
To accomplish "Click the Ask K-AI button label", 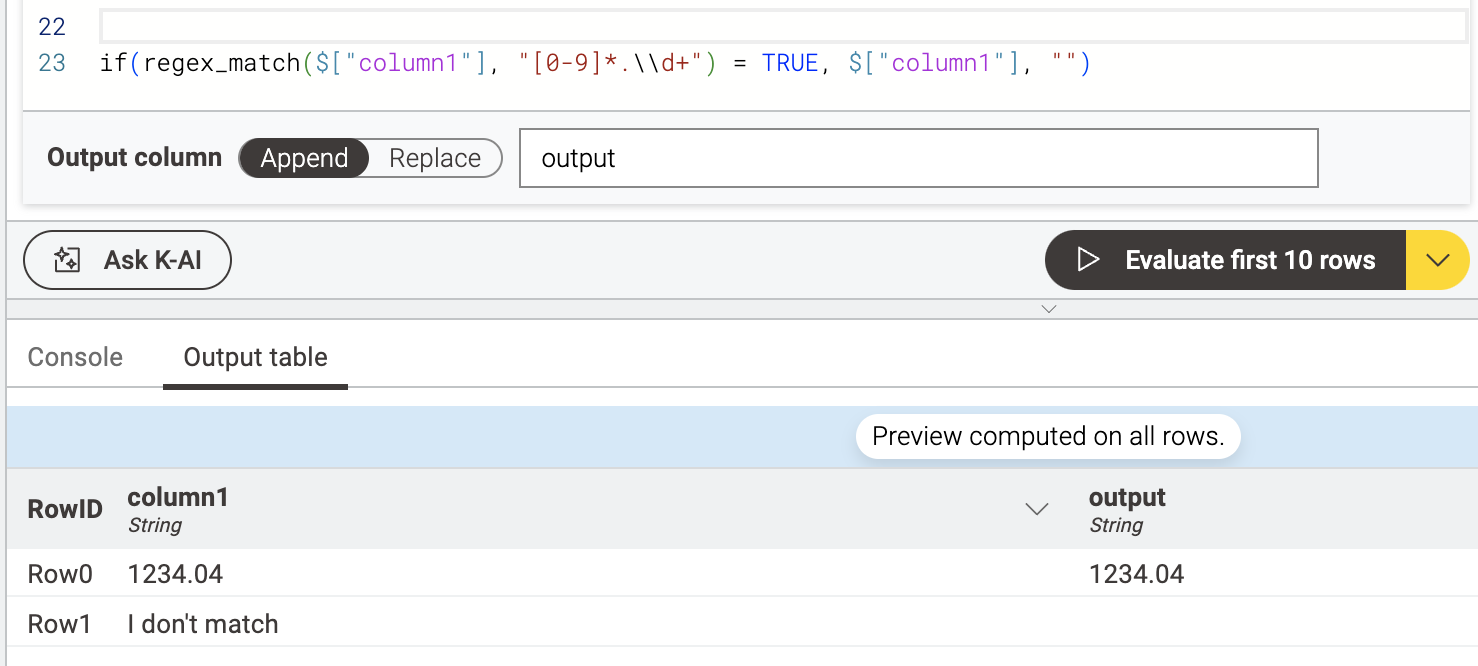I will pos(153,260).
